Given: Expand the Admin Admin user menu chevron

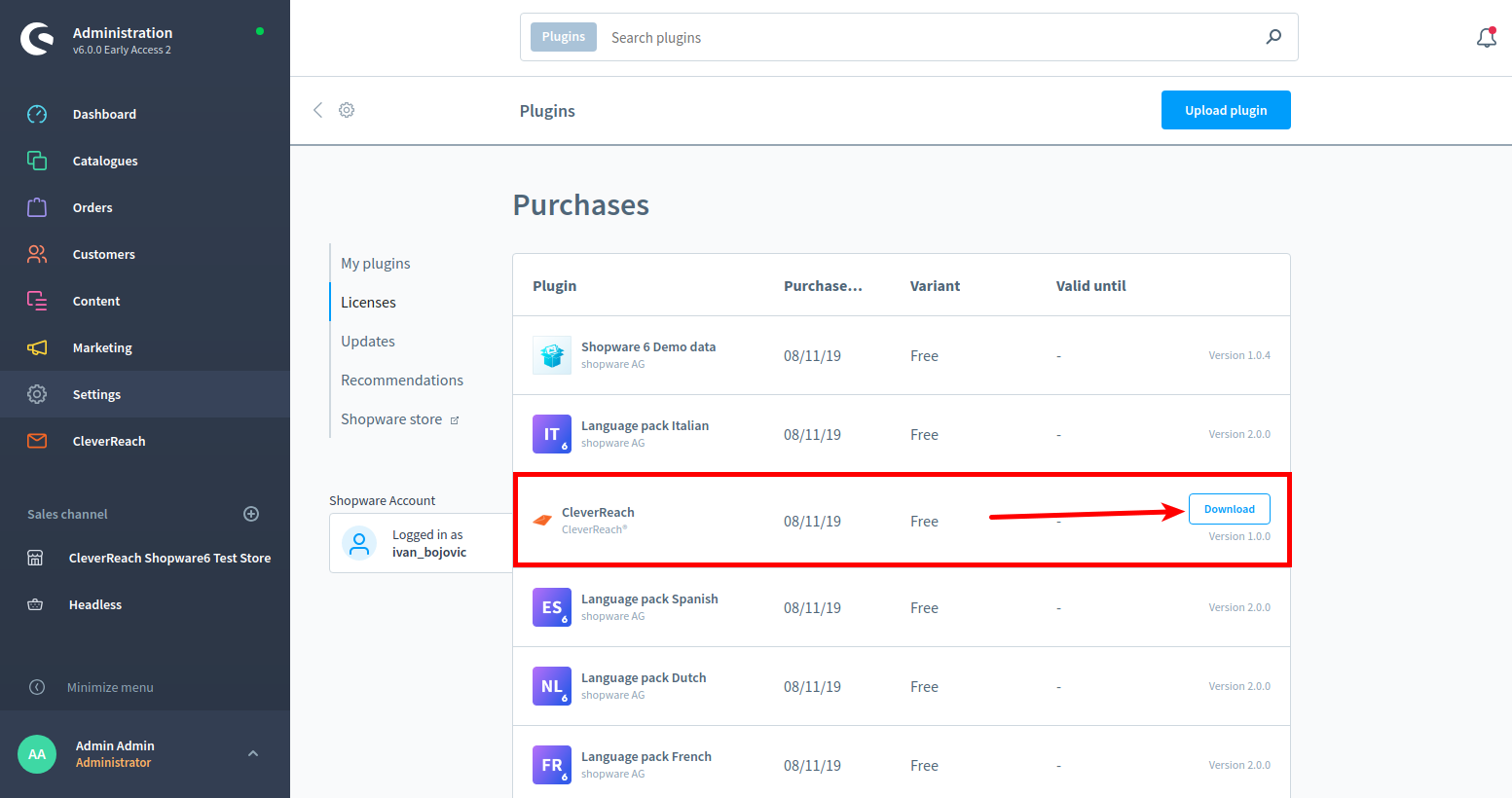Looking at the screenshot, I should click(253, 753).
